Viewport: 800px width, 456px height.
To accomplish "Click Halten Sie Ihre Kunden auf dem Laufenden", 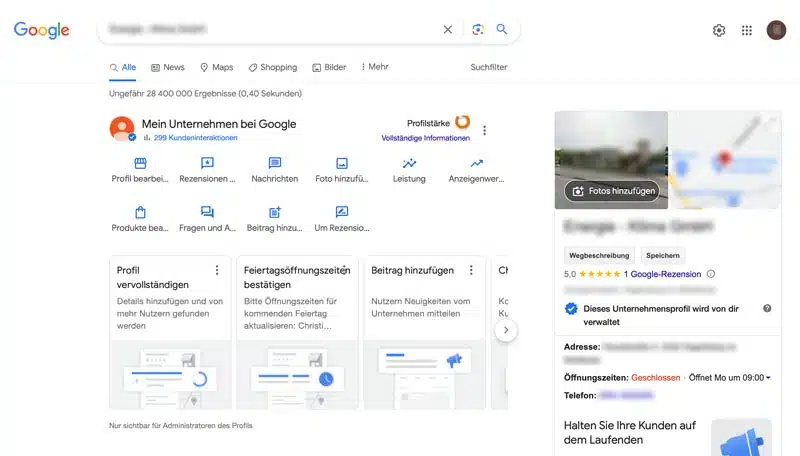I will point(630,433).
